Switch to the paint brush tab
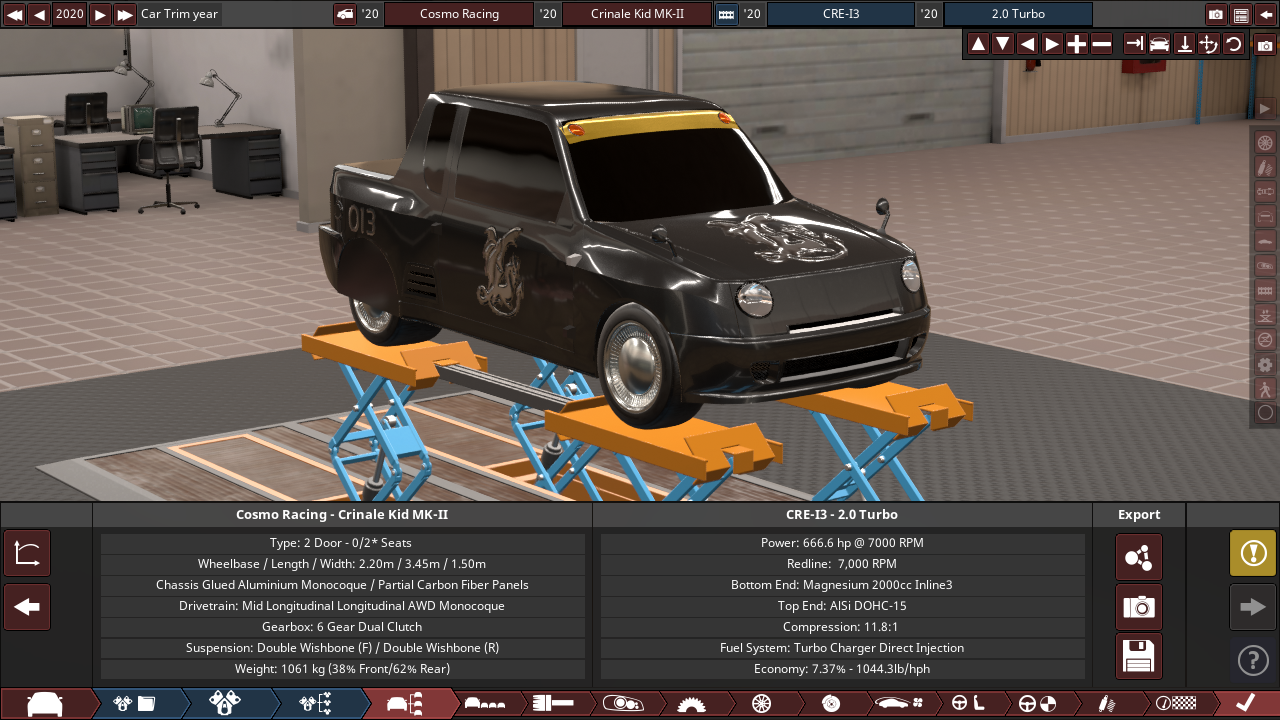This screenshot has height=720, width=1280. (553, 704)
